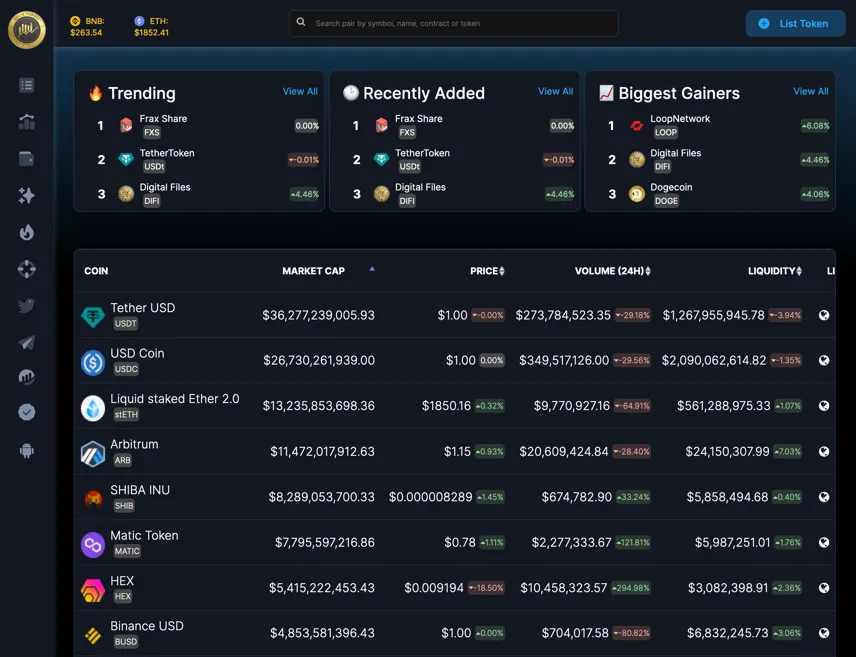Open the four-way cross sidebar icon
Image resolution: width=856 pixels, height=657 pixels.
tap(27, 269)
